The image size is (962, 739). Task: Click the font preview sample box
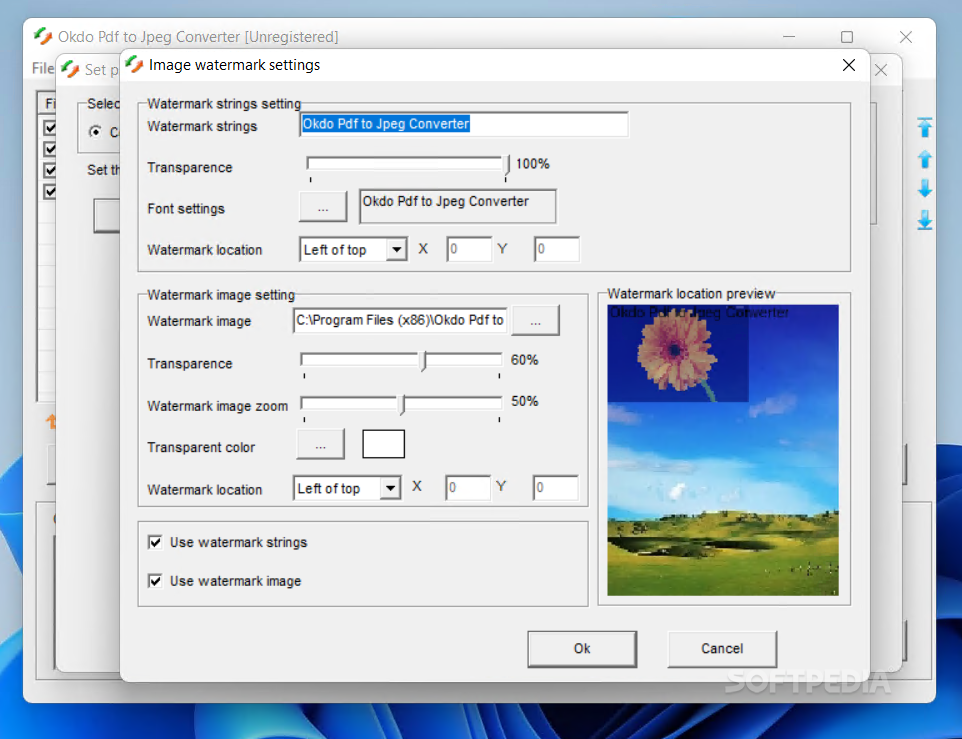458,206
